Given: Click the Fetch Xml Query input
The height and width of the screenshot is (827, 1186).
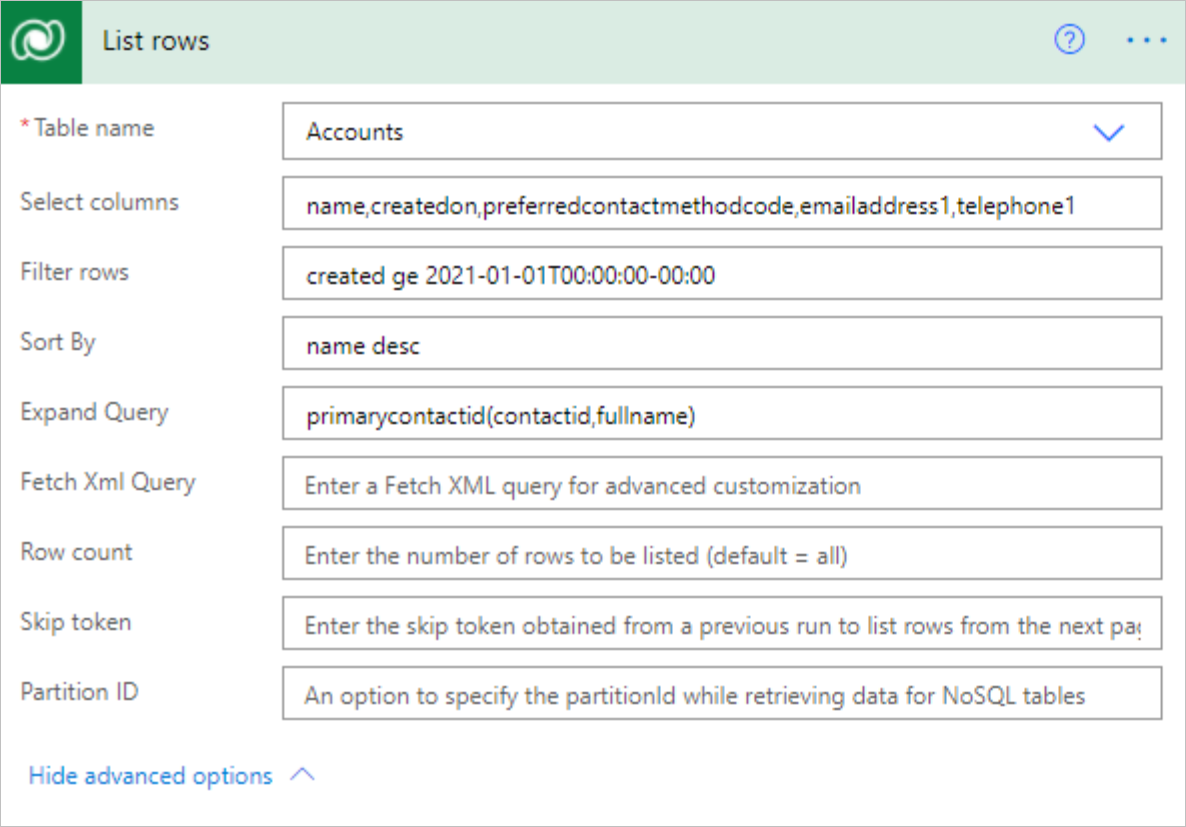Looking at the screenshot, I should pos(722,483).
